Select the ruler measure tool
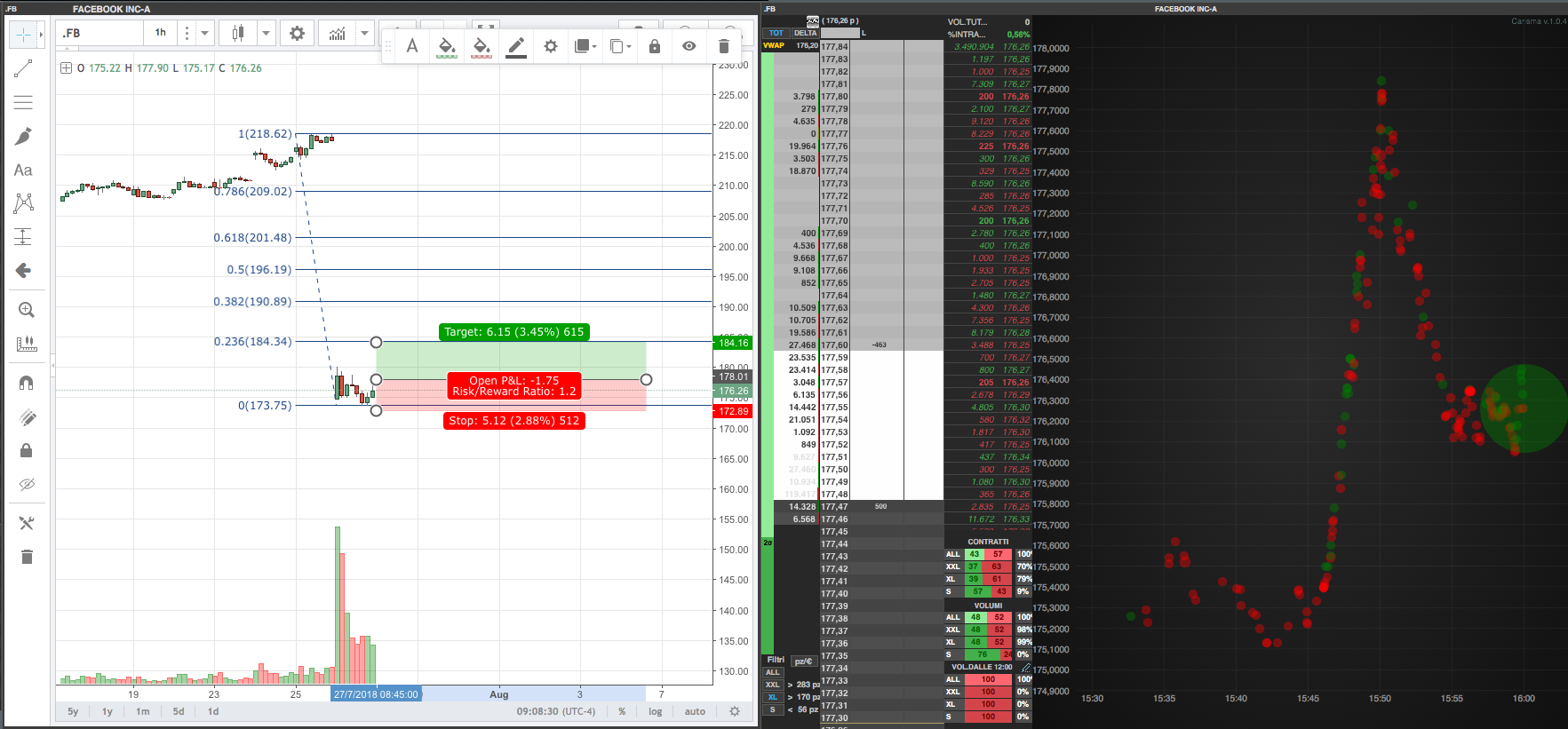 point(27,344)
